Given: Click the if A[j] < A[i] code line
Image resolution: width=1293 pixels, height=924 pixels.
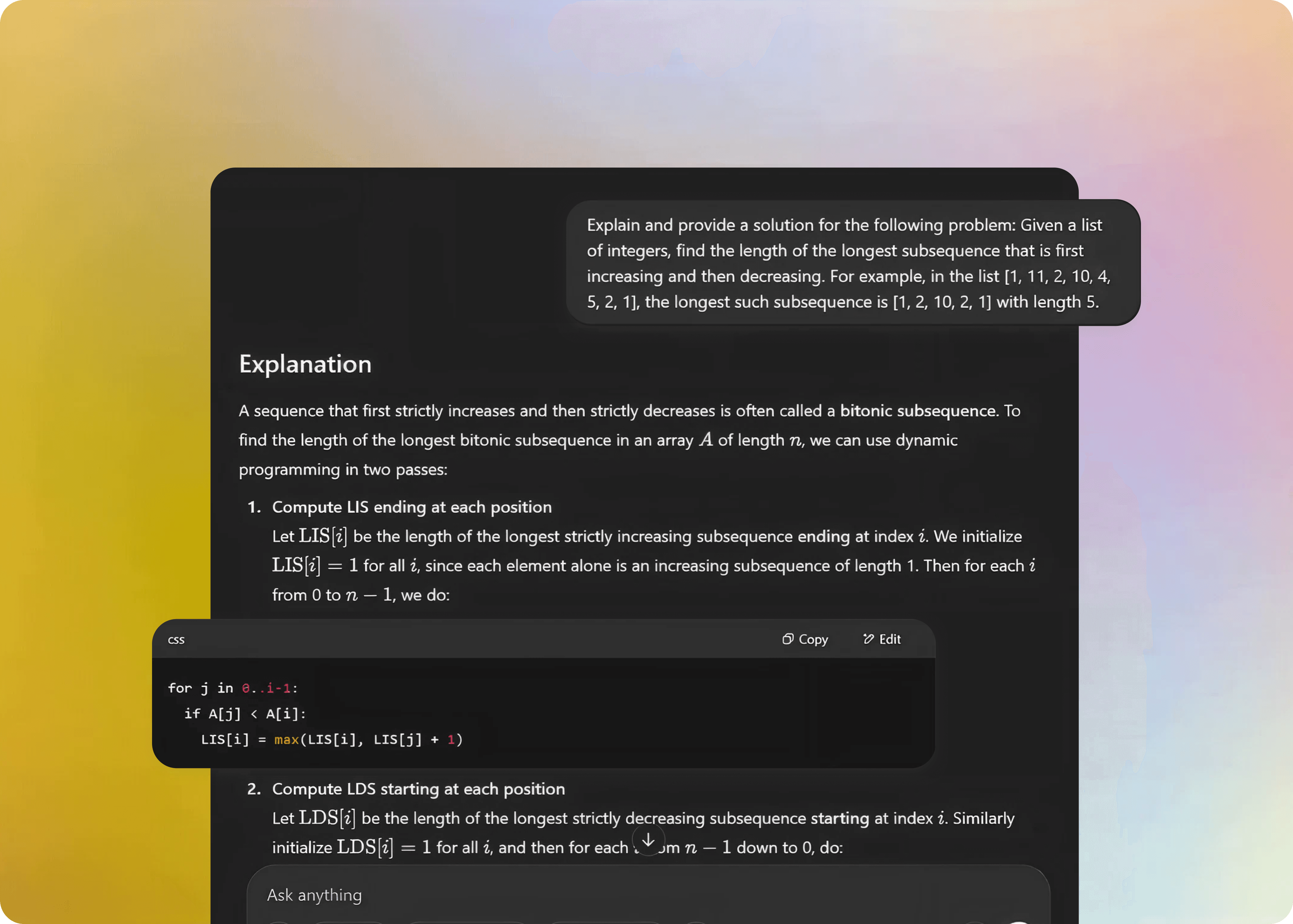Looking at the screenshot, I should (245, 714).
